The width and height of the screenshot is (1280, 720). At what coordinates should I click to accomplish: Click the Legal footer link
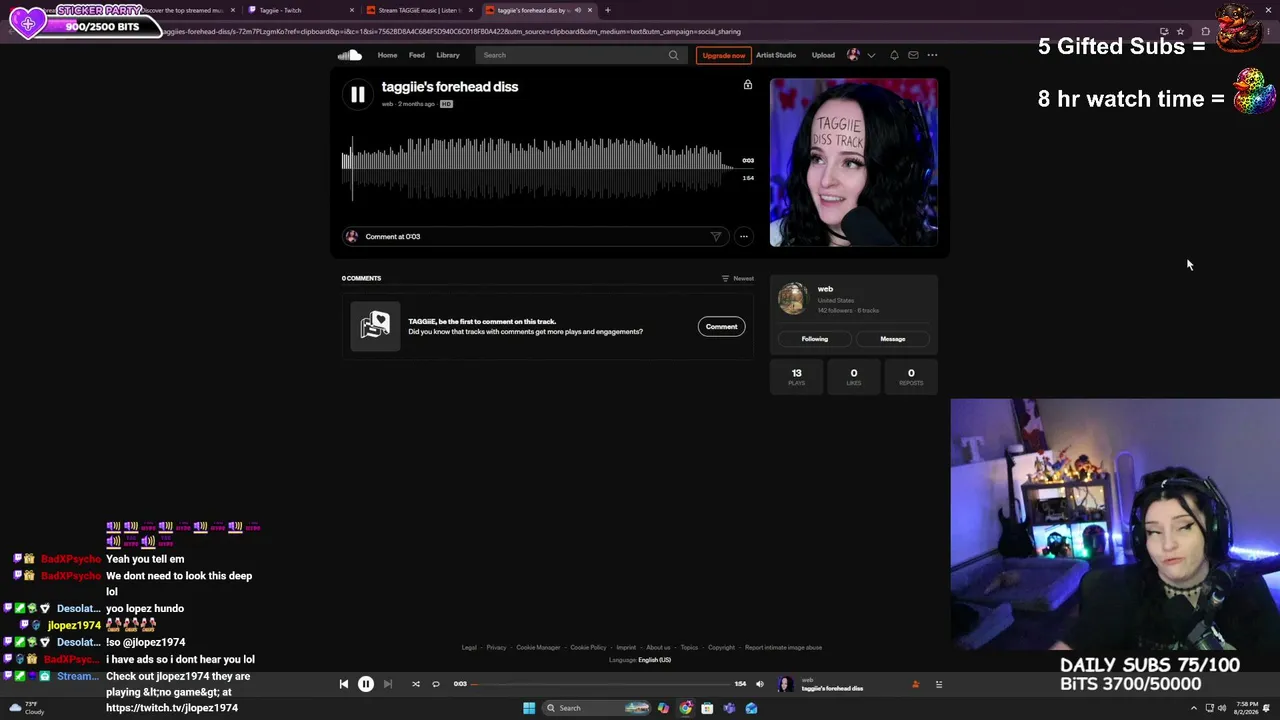tap(469, 647)
